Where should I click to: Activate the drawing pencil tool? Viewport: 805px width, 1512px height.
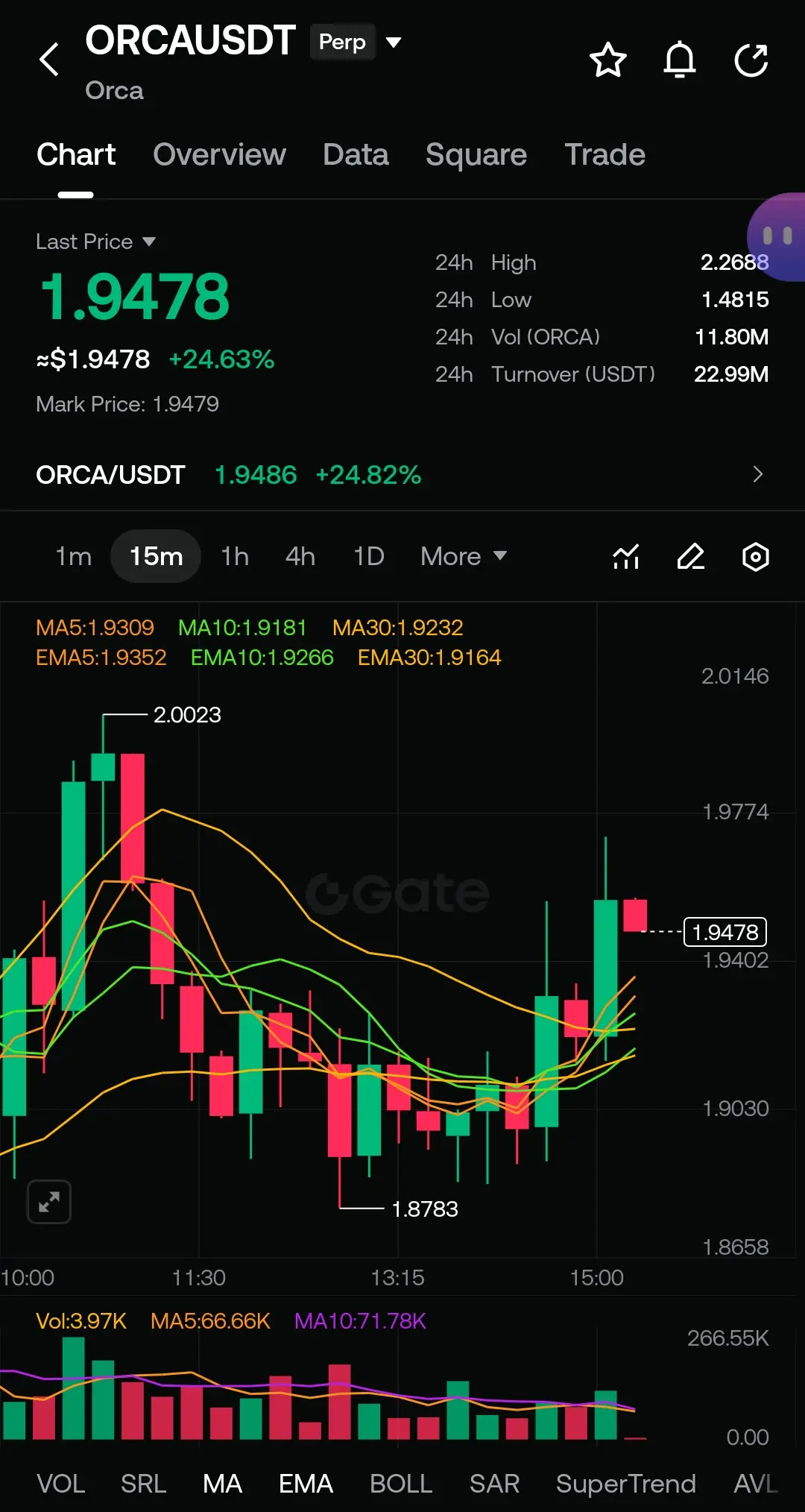point(691,556)
